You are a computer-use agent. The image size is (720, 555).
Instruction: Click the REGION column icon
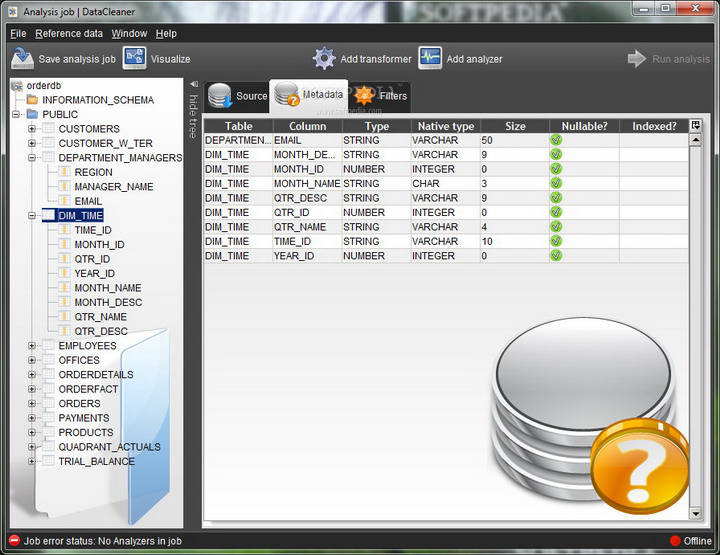click(64, 172)
